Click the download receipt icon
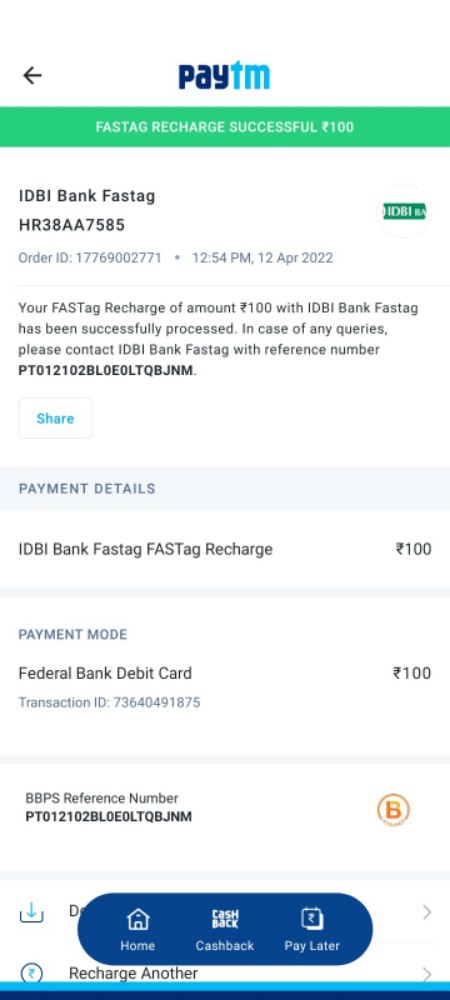450x1000 pixels. [31, 913]
